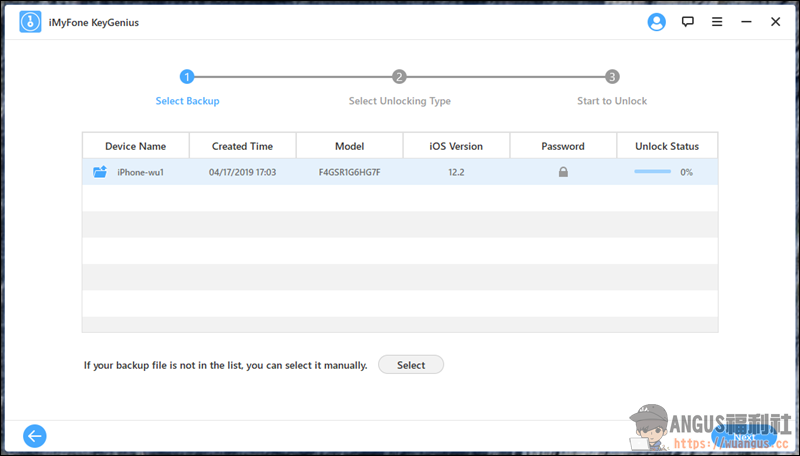Viewport: 800px width, 456px height.
Task: Open the user account profile icon
Action: point(657,21)
